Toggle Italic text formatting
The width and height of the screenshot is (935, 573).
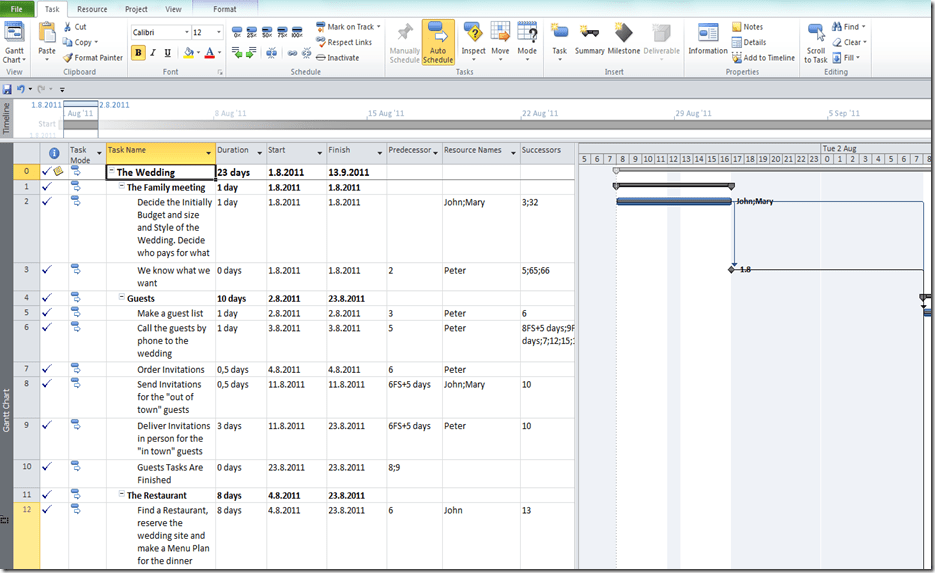click(153, 53)
